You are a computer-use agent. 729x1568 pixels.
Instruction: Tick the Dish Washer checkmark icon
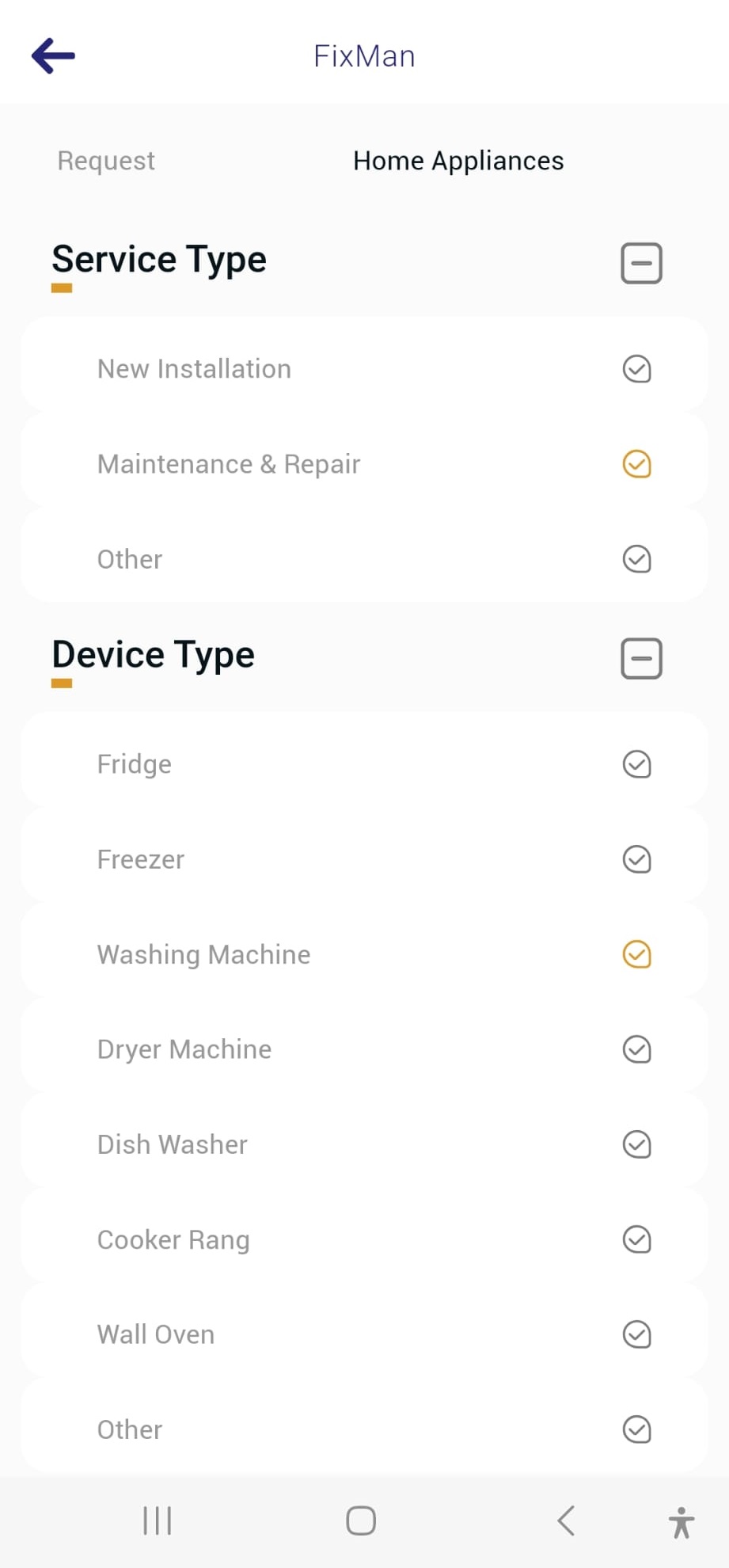pos(636,1144)
